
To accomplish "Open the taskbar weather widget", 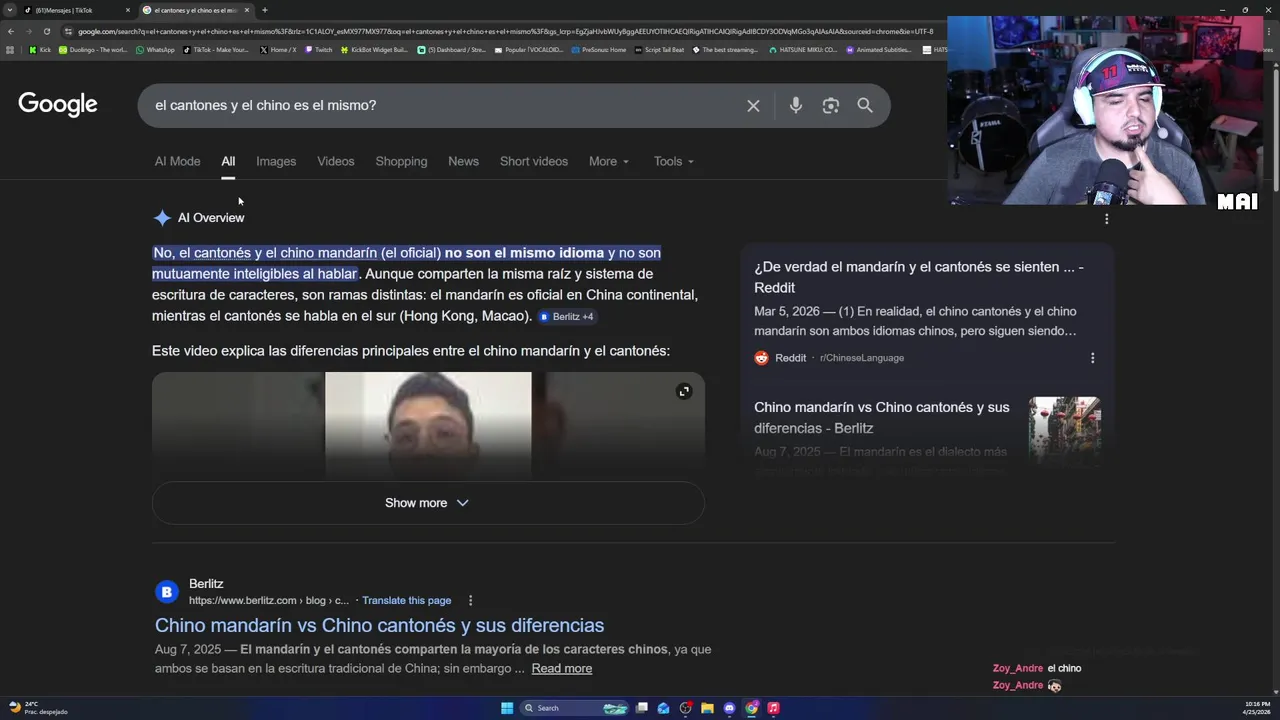I will click(38, 708).
